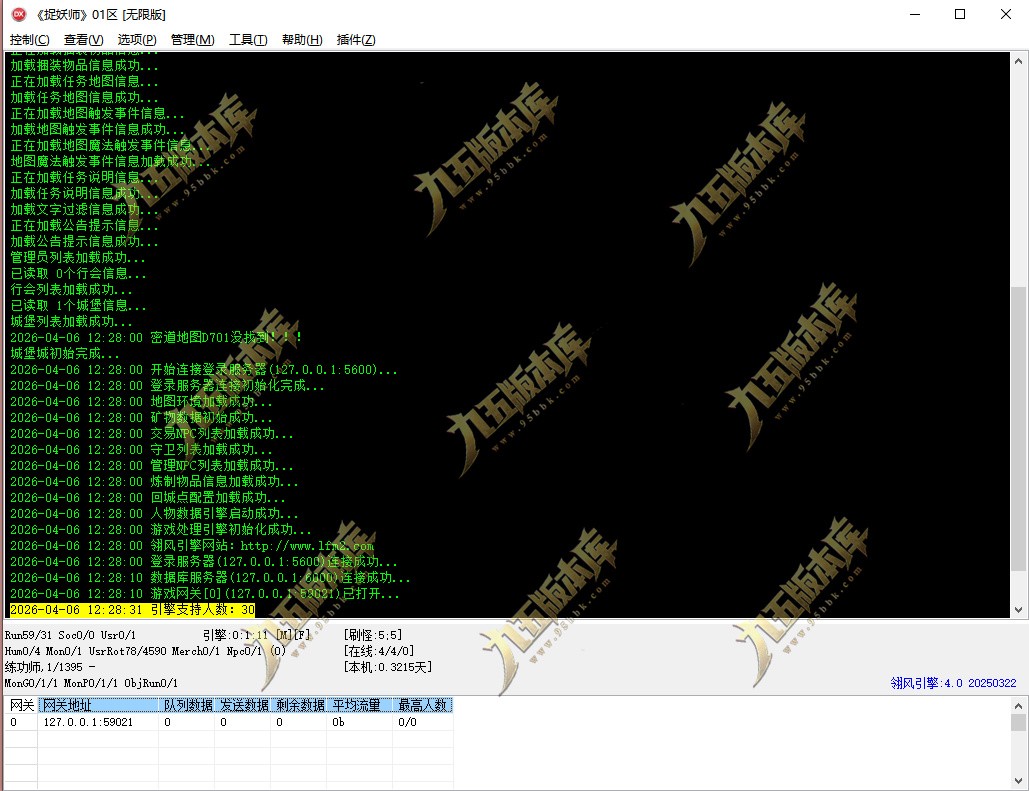Click log line 游戏网关[0](127.0.0.1:59021)已打开
The height and width of the screenshot is (791, 1029).
[x=205, y=593]
